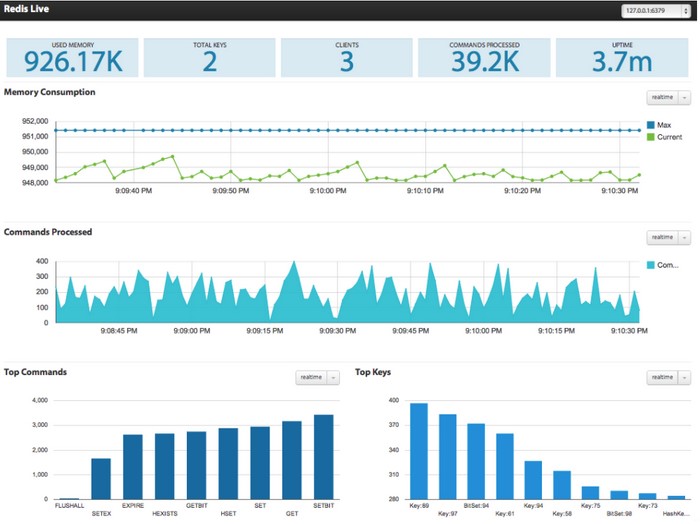The width and height of the screenshot is (700, 524).
Task: Click the HEXISTS bar in Top Commands
Action: pos(165,466)
